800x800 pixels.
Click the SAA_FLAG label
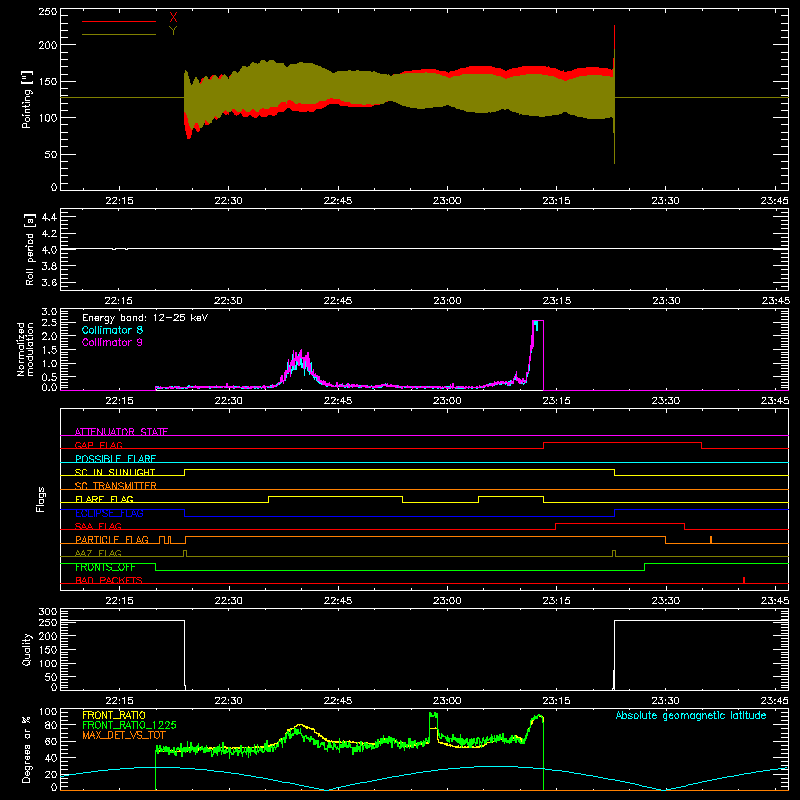click(98, 526)
